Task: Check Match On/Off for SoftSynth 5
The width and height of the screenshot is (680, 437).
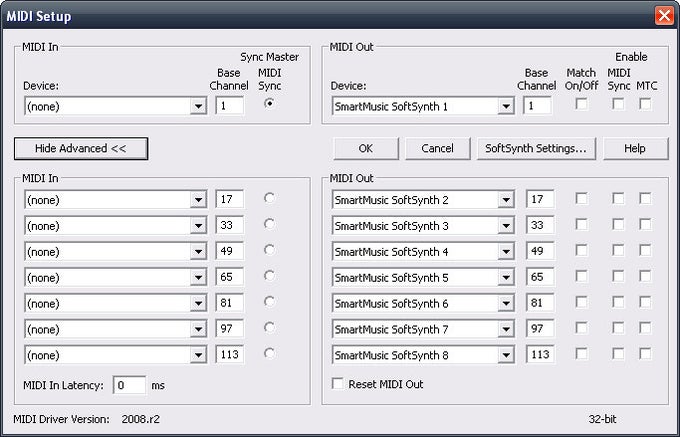Action: [x=582, y=276]
